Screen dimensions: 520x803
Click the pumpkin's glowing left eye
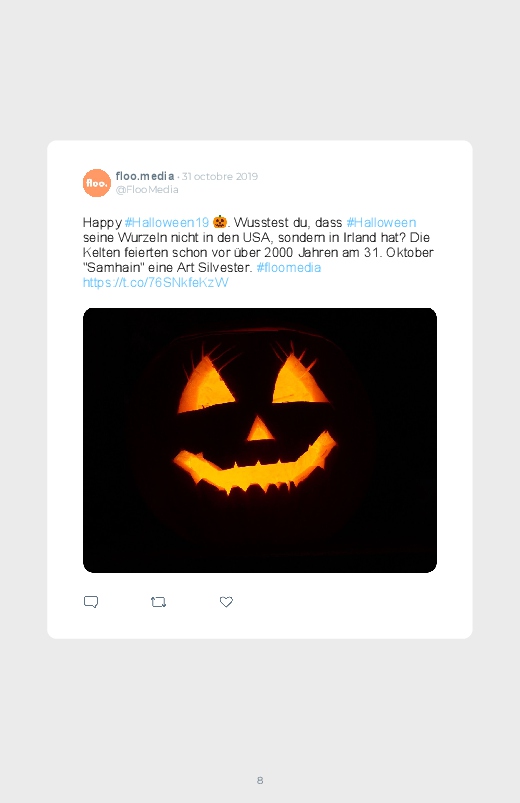click(x=205, y=385)
